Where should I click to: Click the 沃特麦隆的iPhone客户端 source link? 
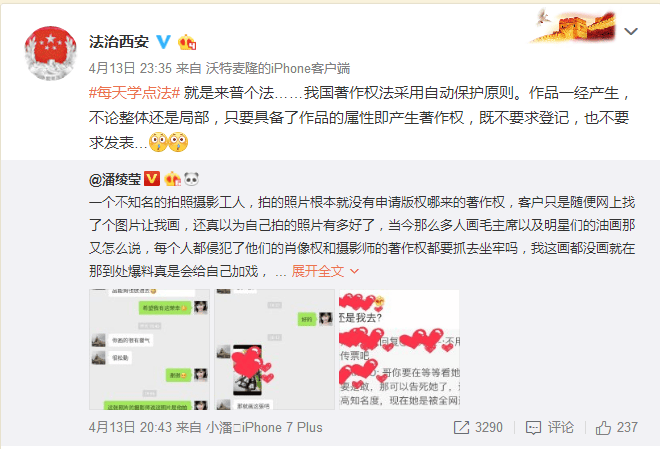point(278,68)
